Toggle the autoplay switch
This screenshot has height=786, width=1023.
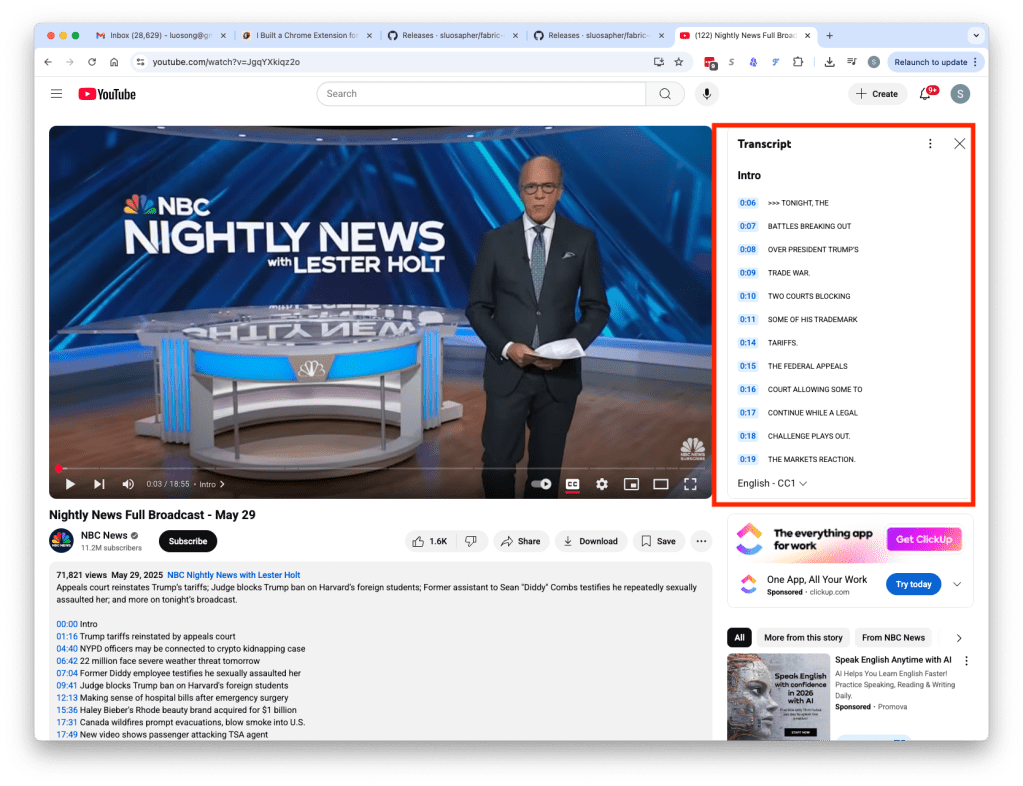tap(541, 484)
